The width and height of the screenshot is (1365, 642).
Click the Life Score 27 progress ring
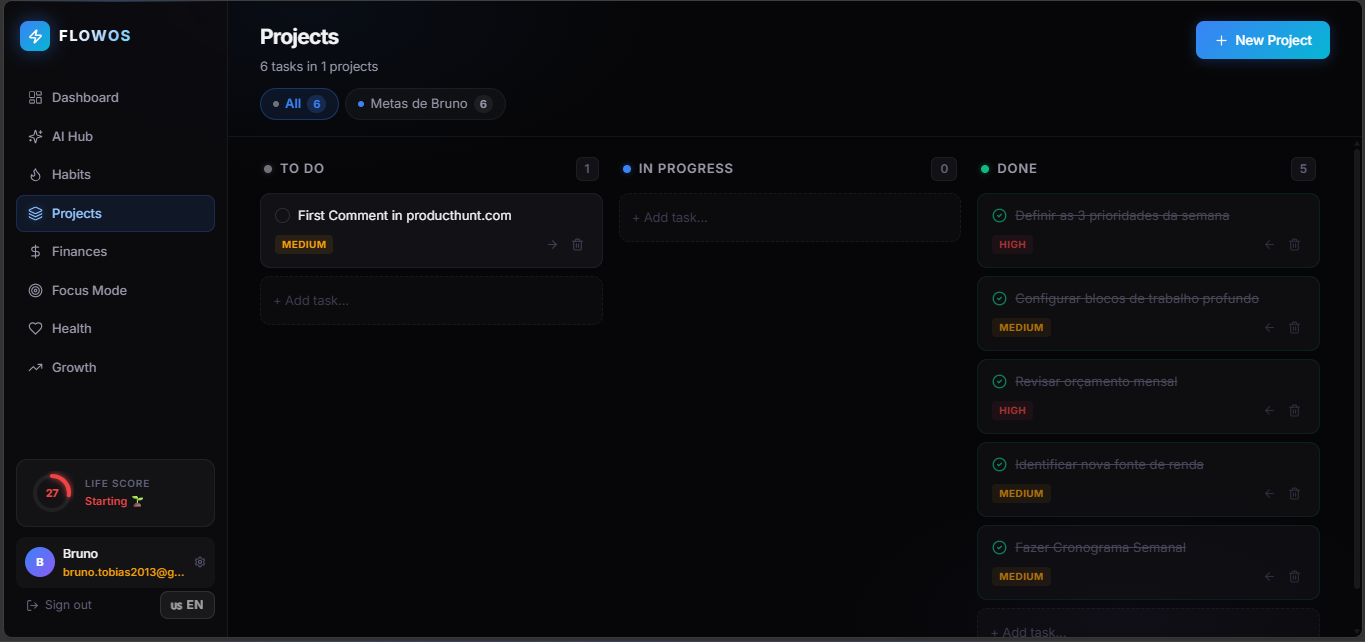(x=52, y=493)
